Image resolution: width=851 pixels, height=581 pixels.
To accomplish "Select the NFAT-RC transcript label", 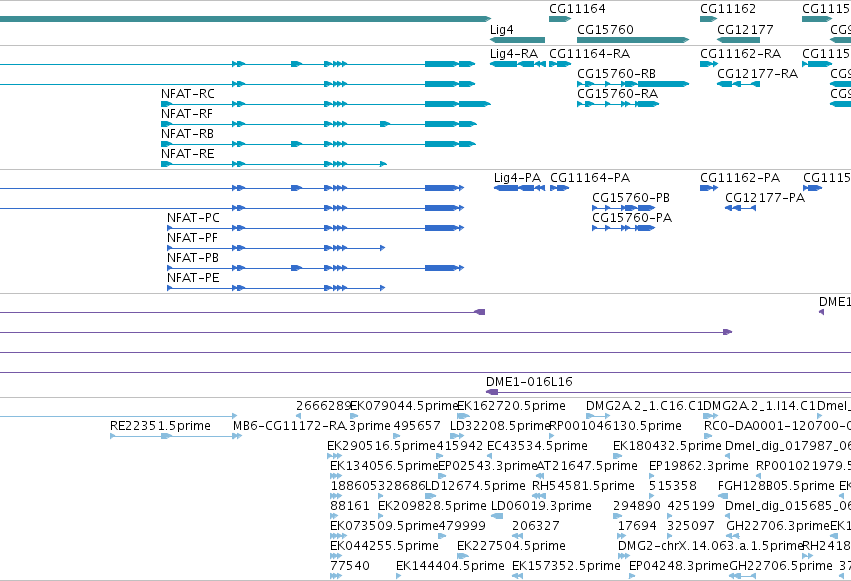I will 188,93.
